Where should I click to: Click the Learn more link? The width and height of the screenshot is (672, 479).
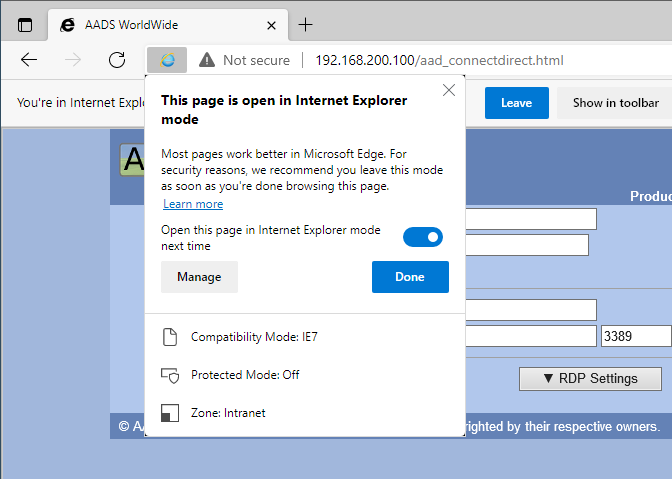[x=193, y=204]
